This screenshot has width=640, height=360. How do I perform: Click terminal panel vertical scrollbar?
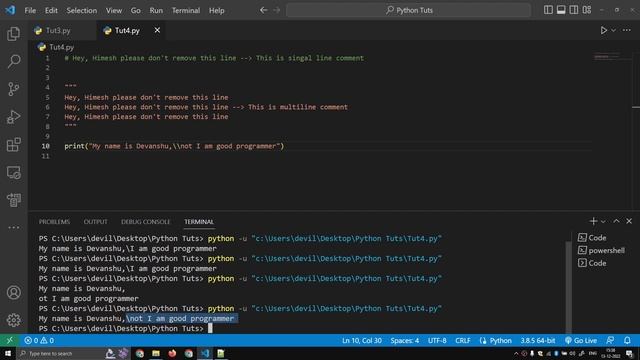click(x=568, y=286)
